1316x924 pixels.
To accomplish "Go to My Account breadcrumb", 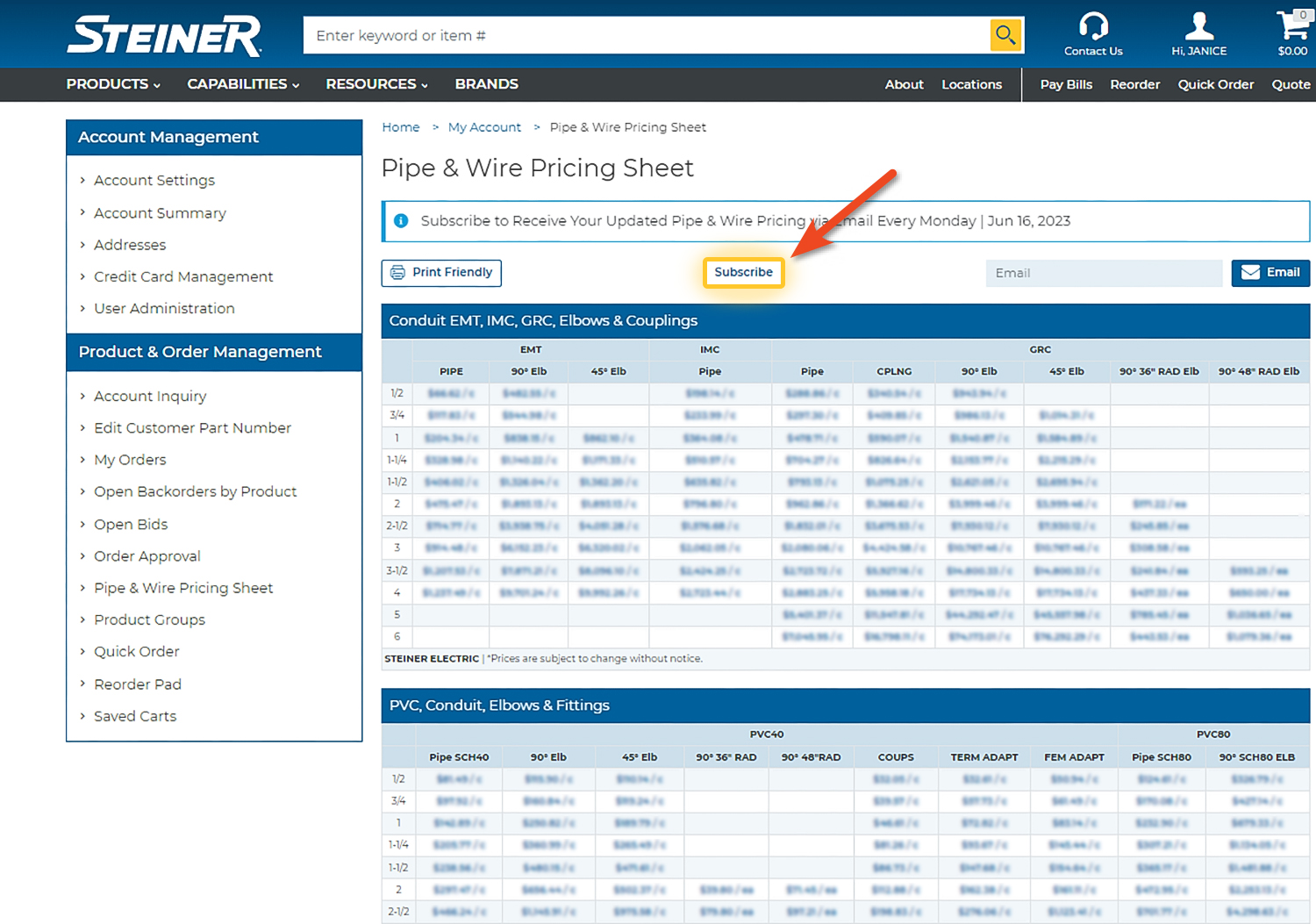I will click(x=484, y=127).
